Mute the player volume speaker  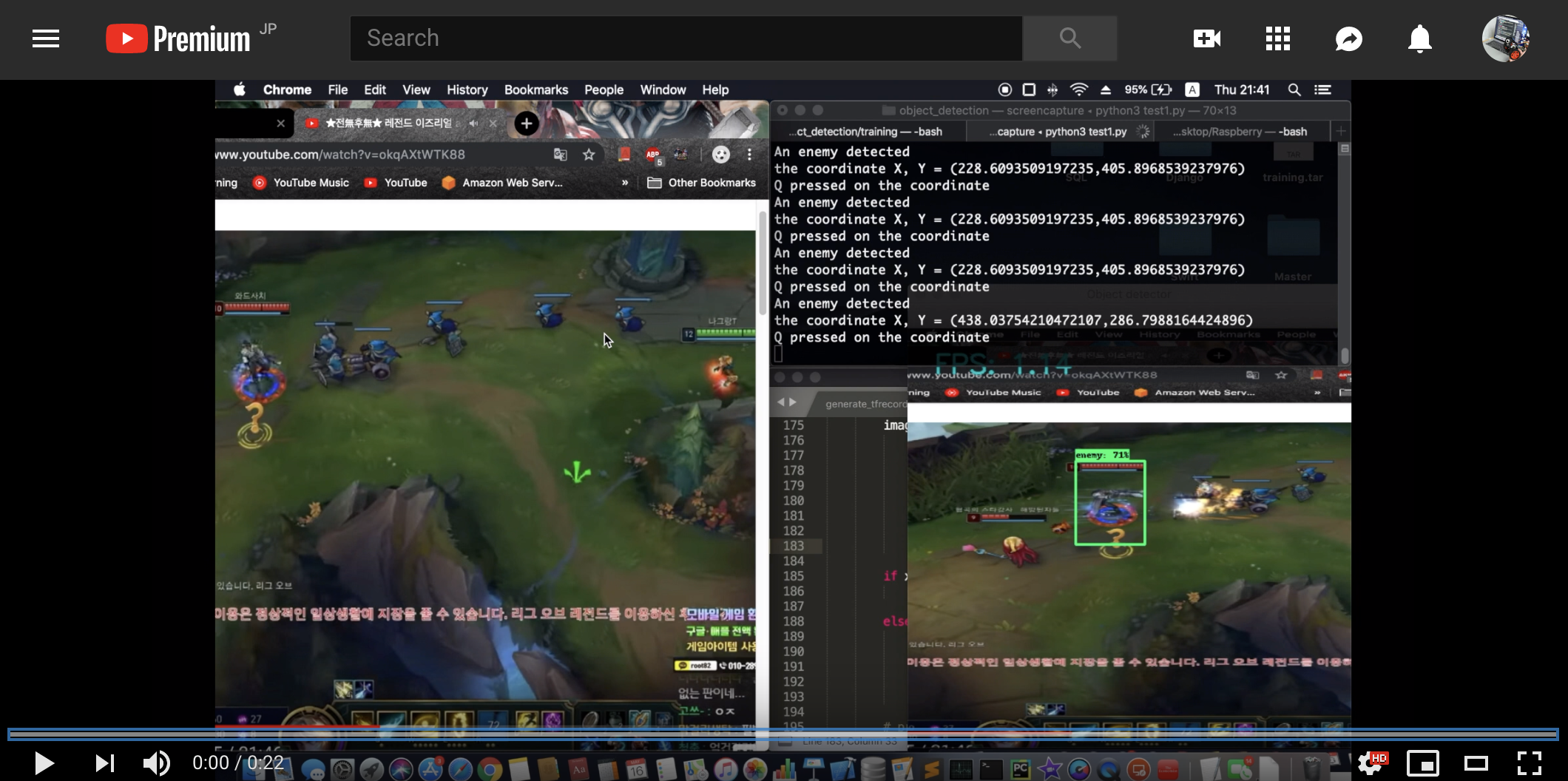tap(156, 763)
